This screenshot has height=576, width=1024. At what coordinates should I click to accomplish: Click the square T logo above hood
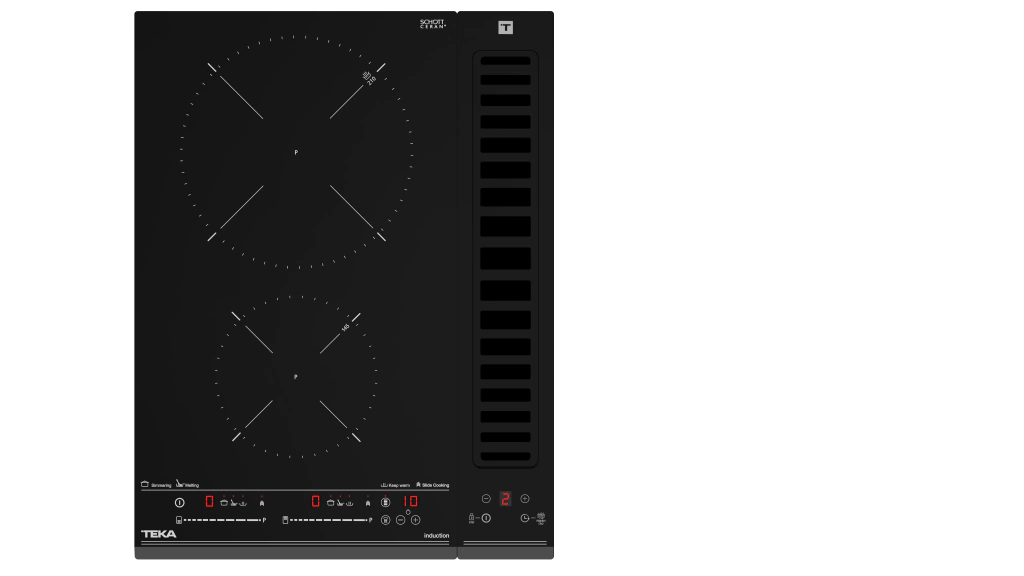point(505,27)
